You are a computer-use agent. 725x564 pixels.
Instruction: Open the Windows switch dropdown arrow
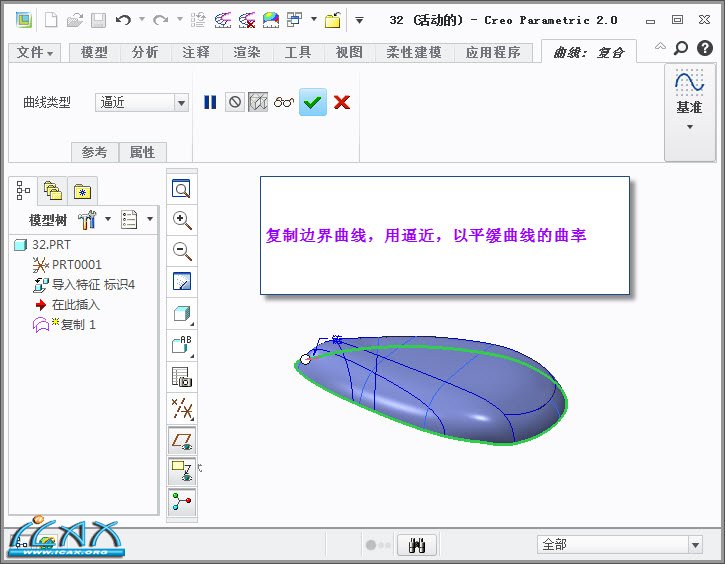point(314,19)
